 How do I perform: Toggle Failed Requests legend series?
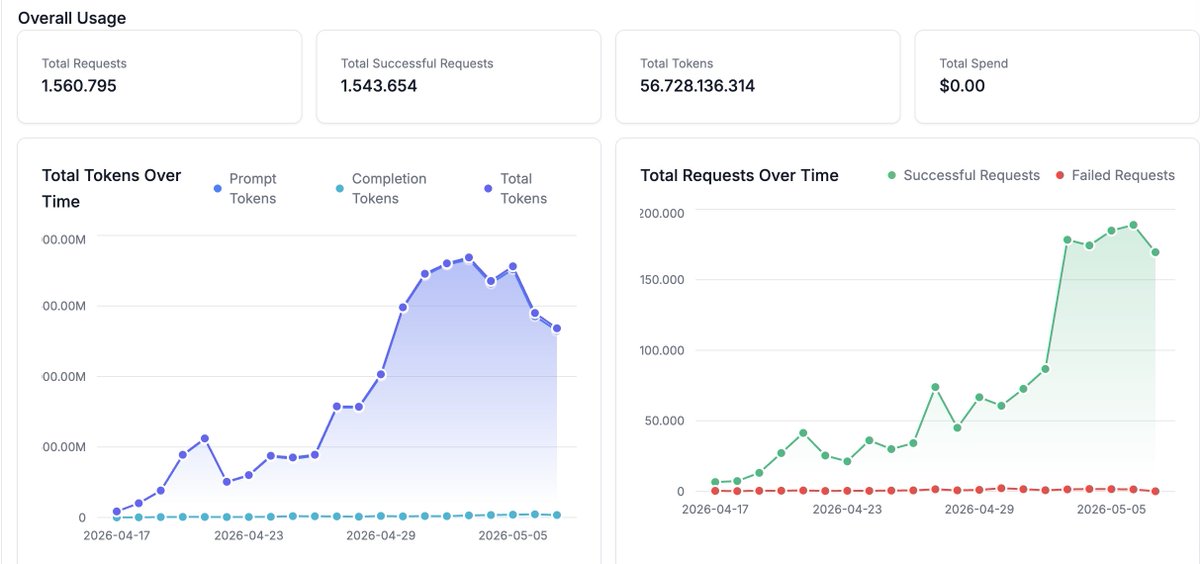(1115, 175)
